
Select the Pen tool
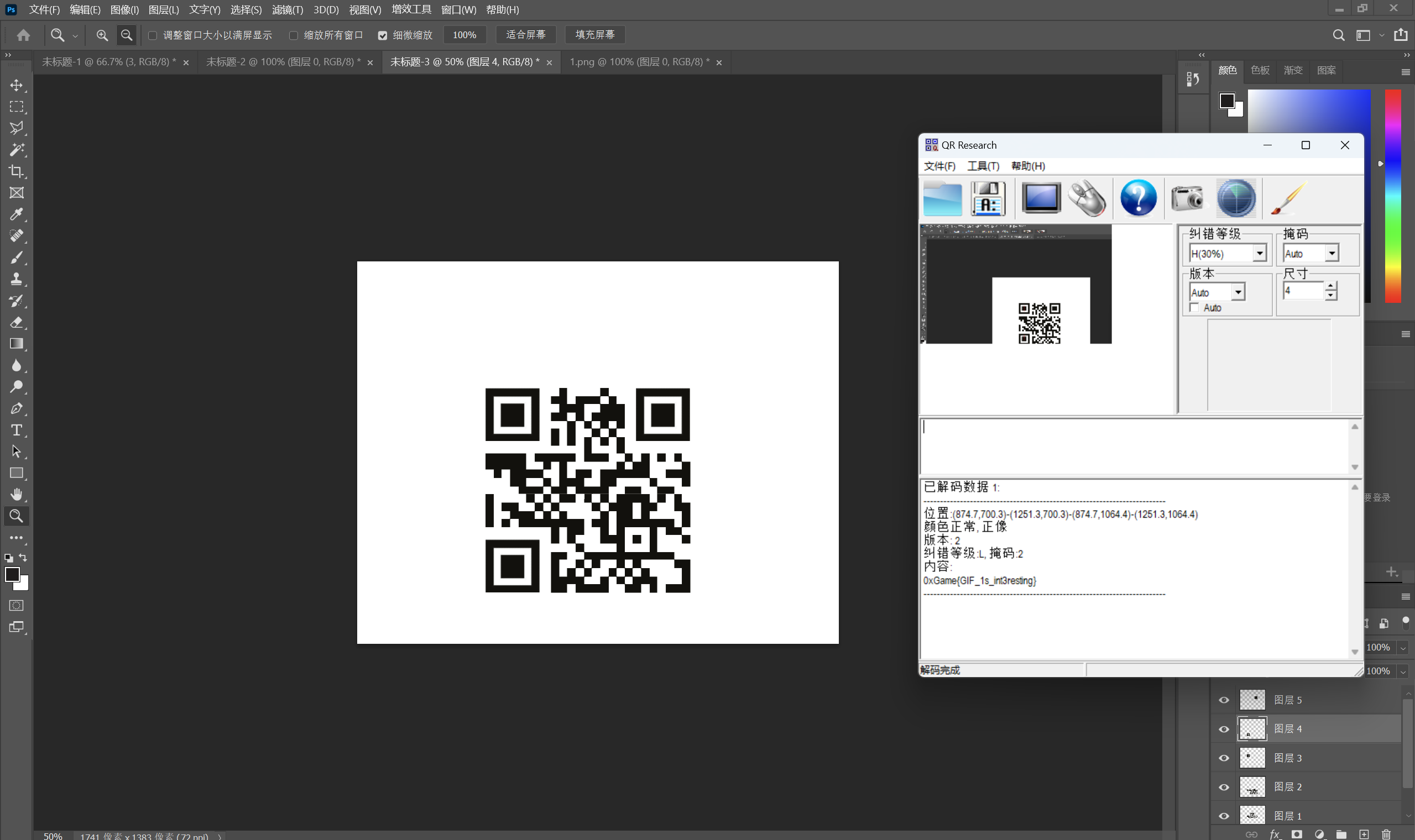pyautogui.click(x=17, y=409)
